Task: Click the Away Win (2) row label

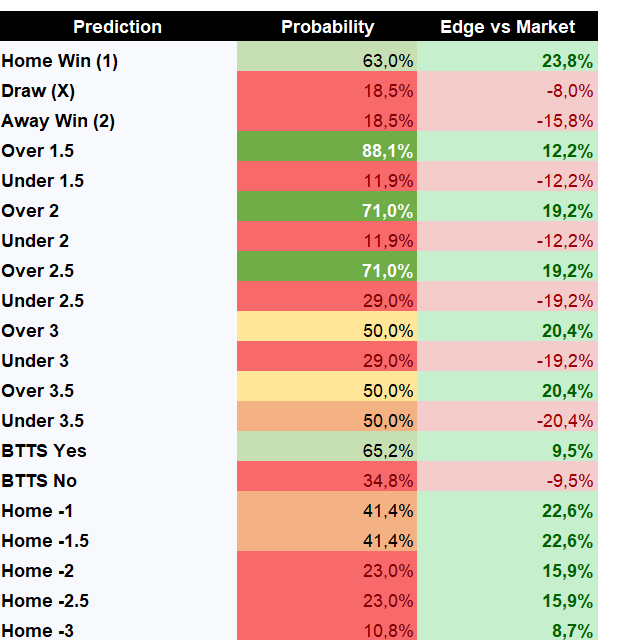Action: tap(118, 120)
